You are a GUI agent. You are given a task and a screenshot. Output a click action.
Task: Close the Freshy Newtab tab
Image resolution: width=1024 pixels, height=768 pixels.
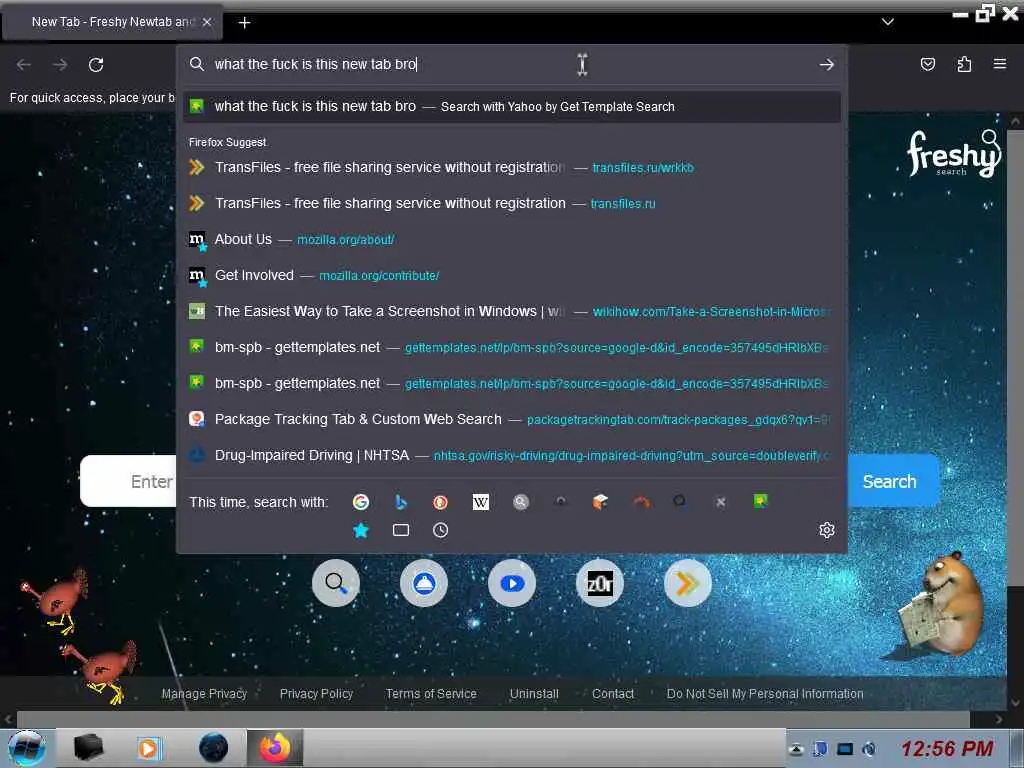[x=207, y=22]
